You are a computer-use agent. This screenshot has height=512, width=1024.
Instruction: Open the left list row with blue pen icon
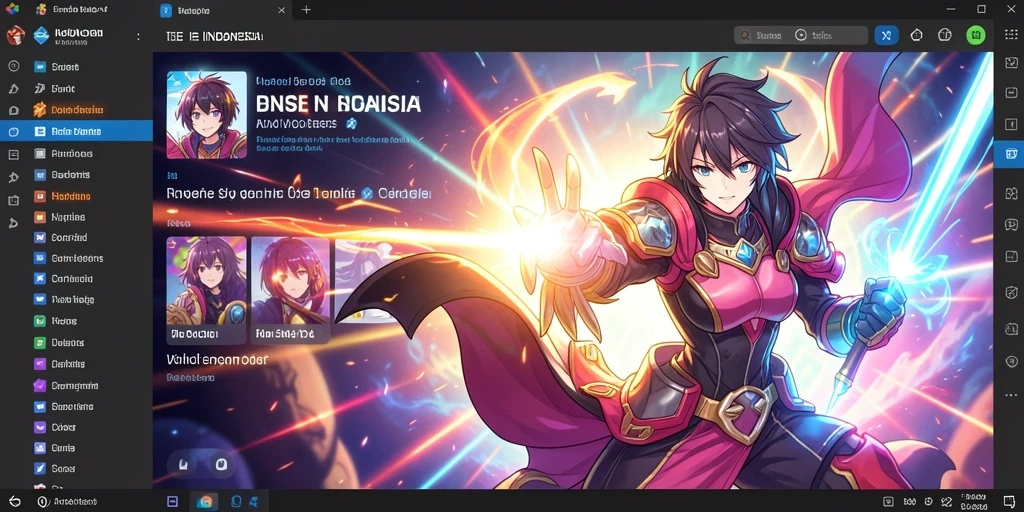point(76,469)
